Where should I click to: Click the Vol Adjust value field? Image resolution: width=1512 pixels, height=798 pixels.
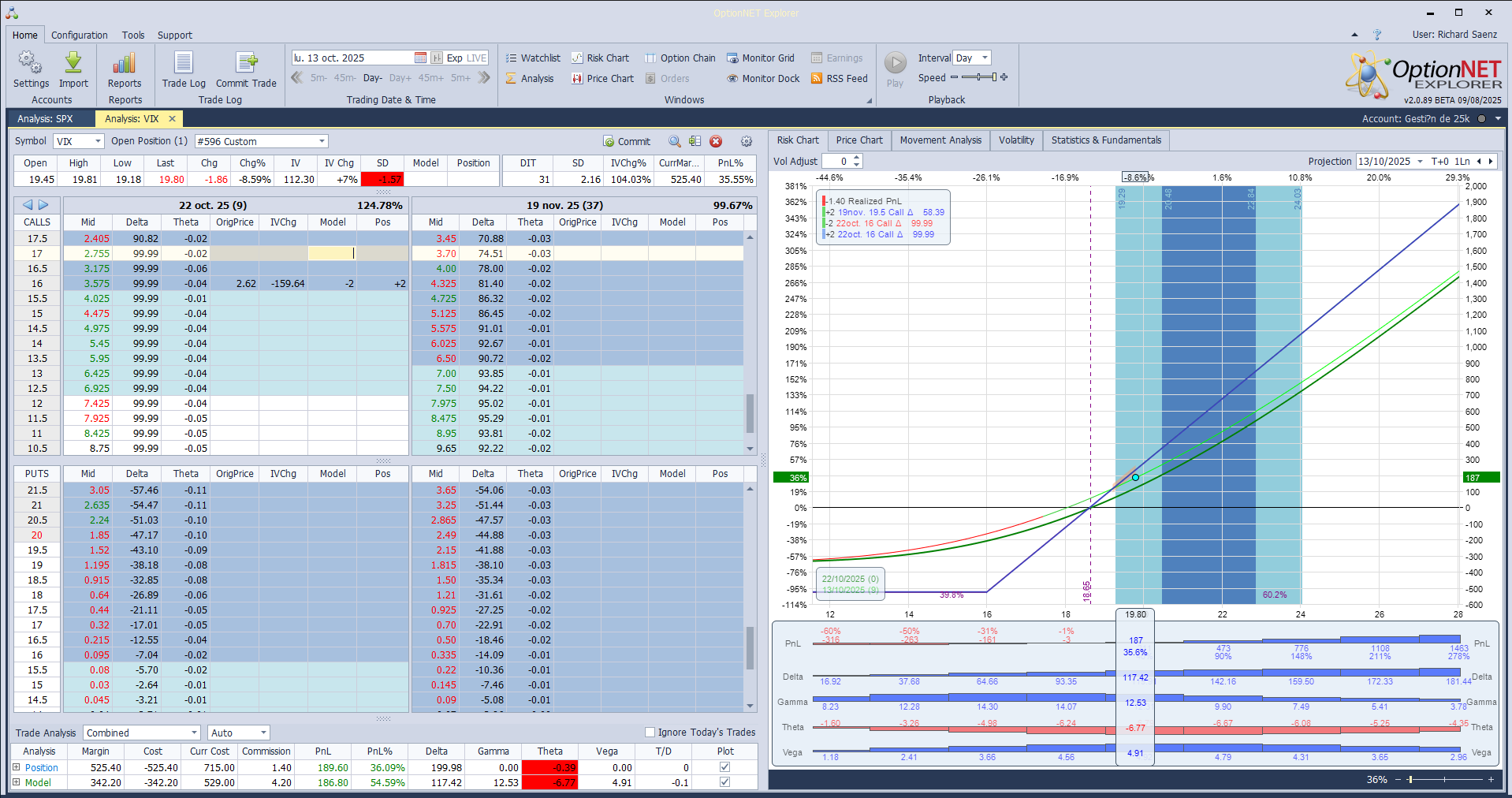point(836,161)
